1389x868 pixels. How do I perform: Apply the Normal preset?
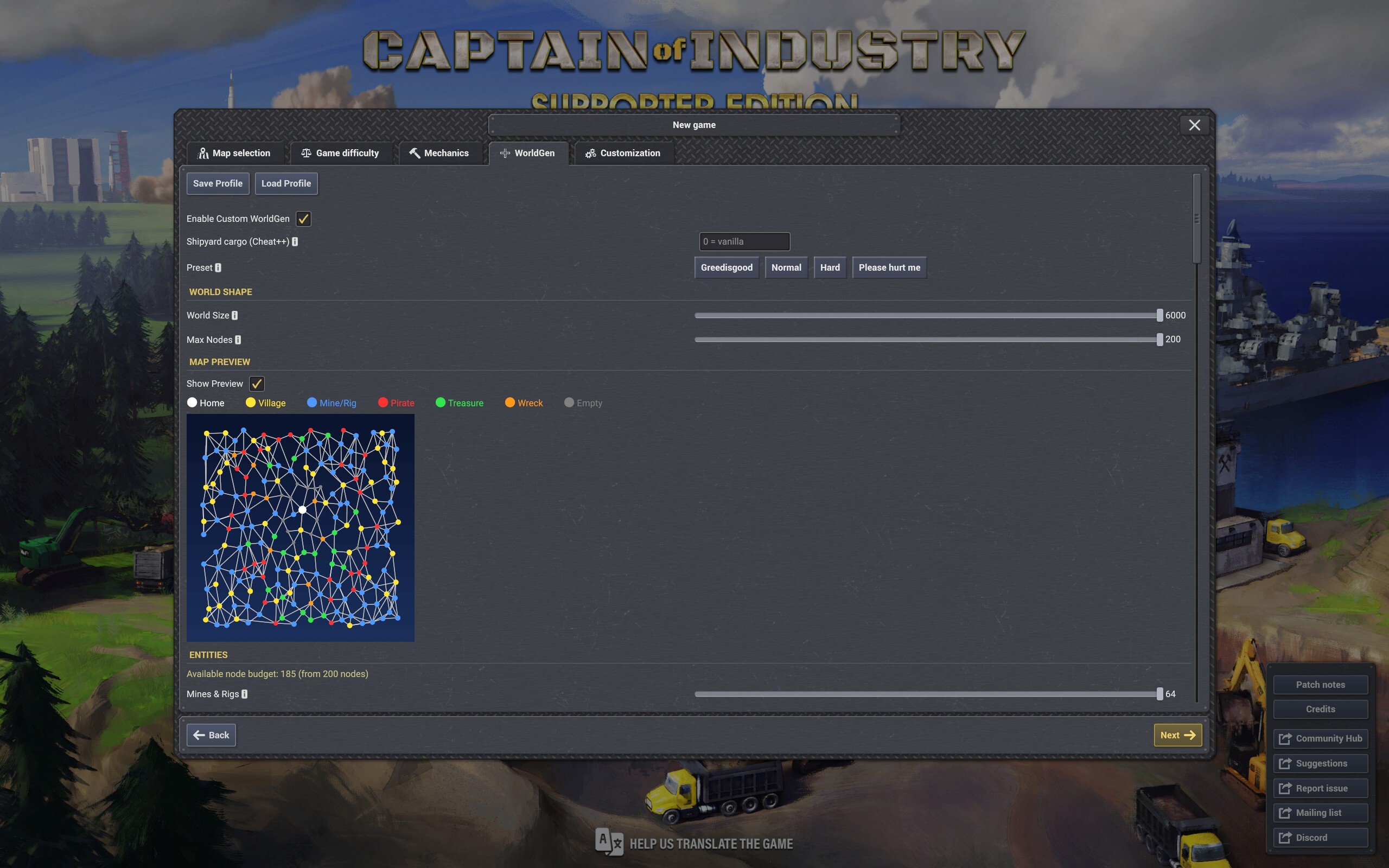[786, 267]
